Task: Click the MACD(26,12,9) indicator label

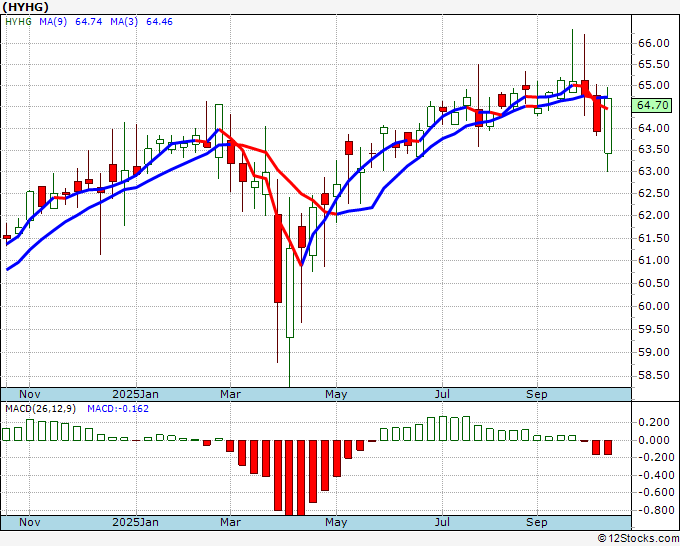Action: tap(40, 409)
